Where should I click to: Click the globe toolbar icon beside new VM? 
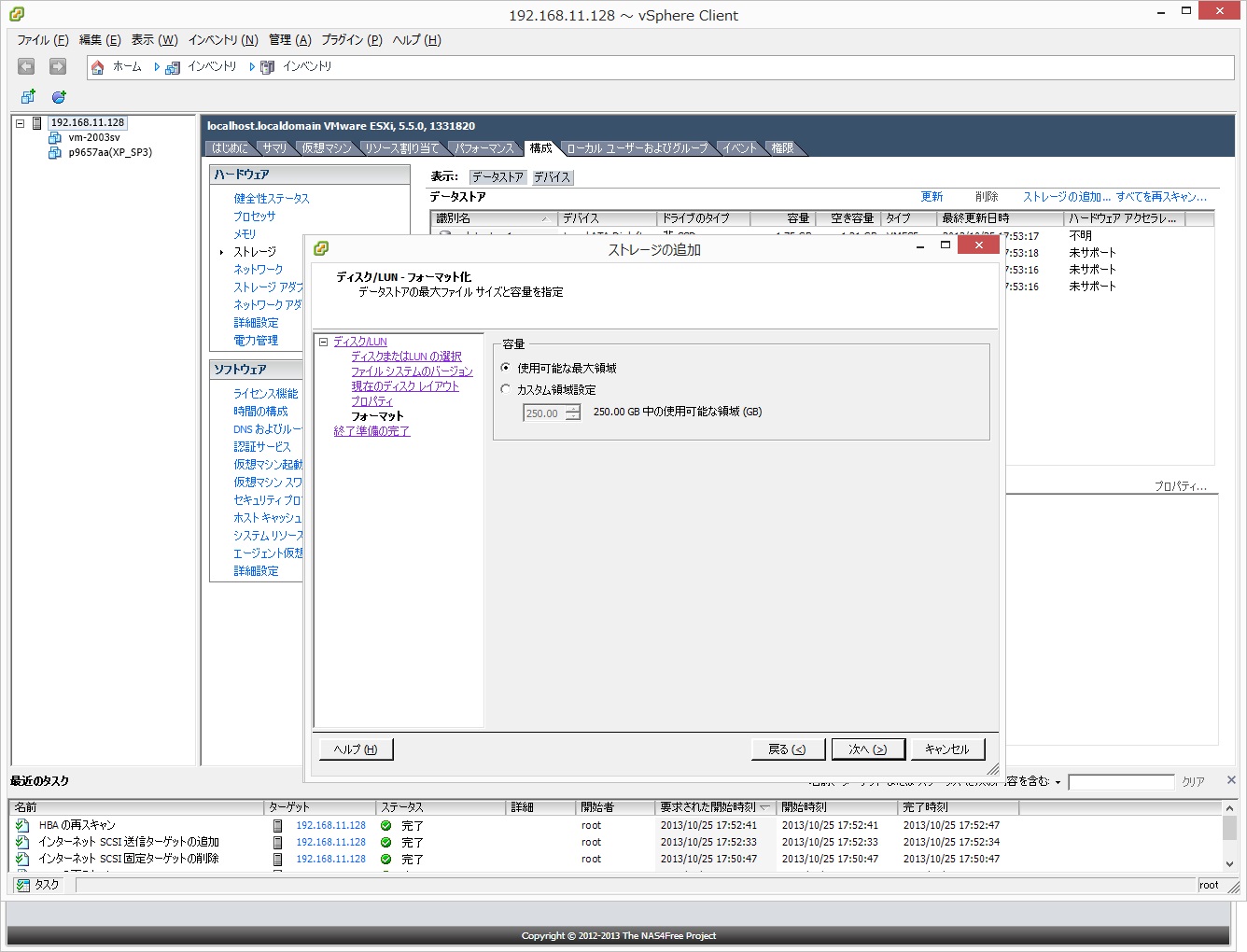pyautogui.click(x=59, y=97)
